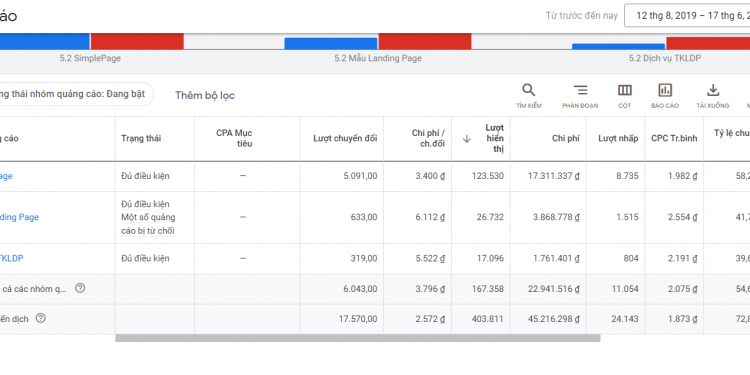750x375 pixels.
Task: Sort by CPA Mục tiêu column header
Action: (x=234, y=138)
